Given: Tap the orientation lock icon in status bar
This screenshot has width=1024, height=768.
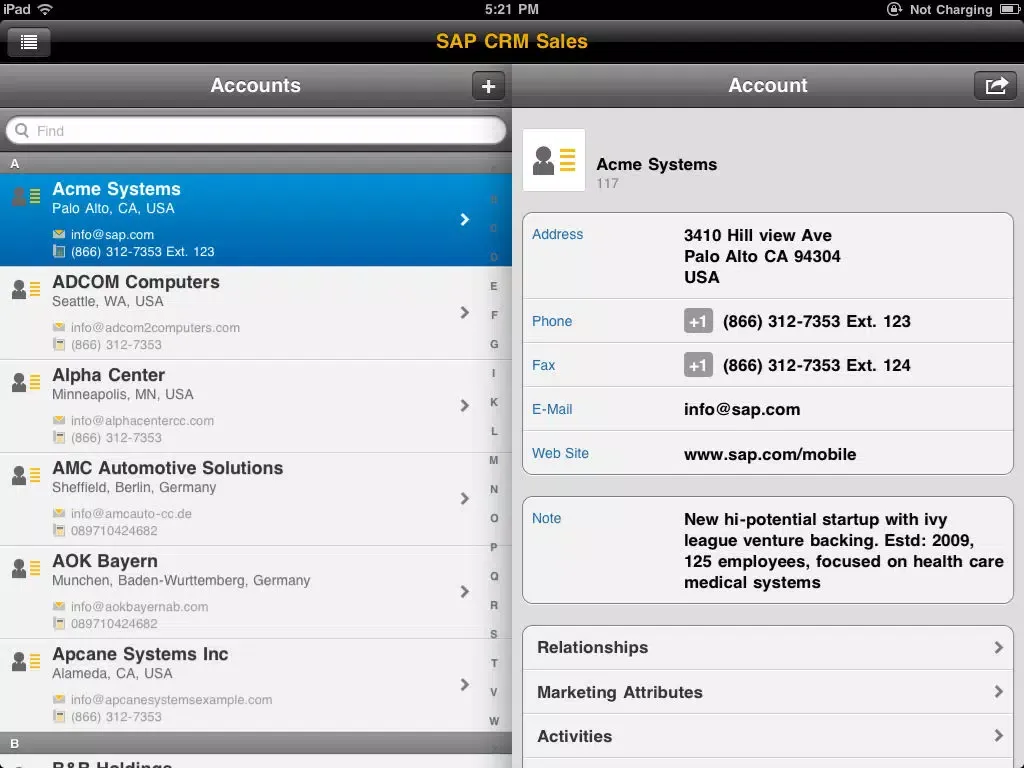Looking at the screenshot, I should pyautogui.click(x=894, y=9).
